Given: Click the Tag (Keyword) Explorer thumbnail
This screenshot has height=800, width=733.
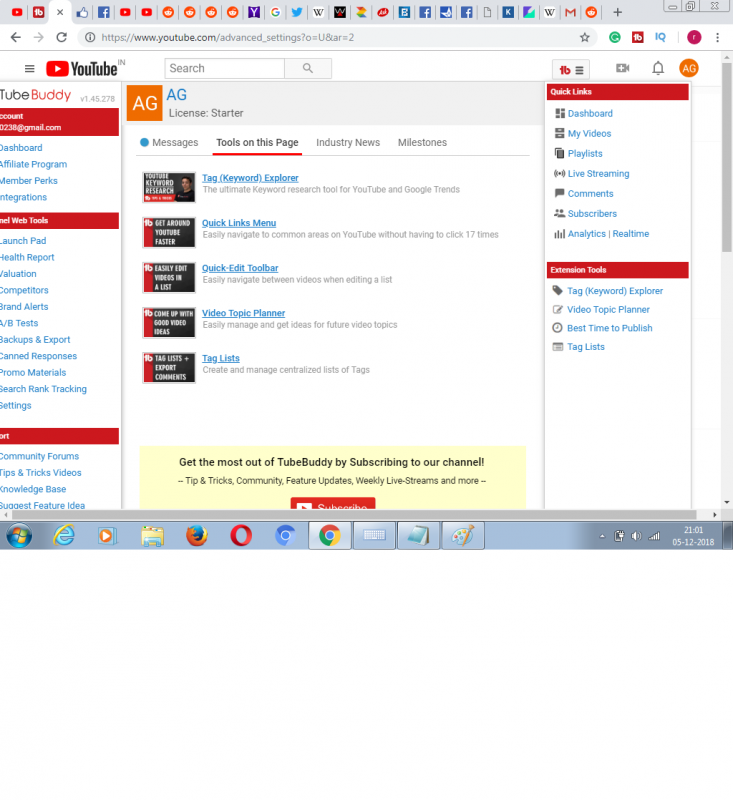Looking at the screenshot, I should pyautogui.click(x=169, y=186).
